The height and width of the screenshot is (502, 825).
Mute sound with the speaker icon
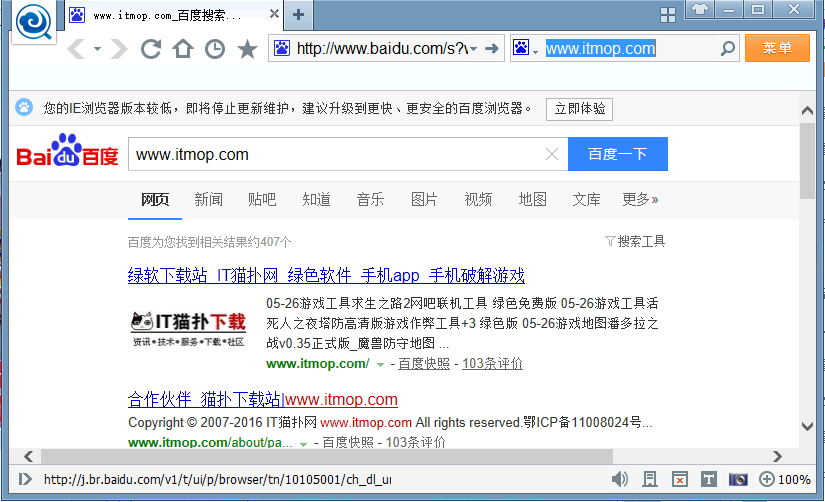click(x=620, y=479)
